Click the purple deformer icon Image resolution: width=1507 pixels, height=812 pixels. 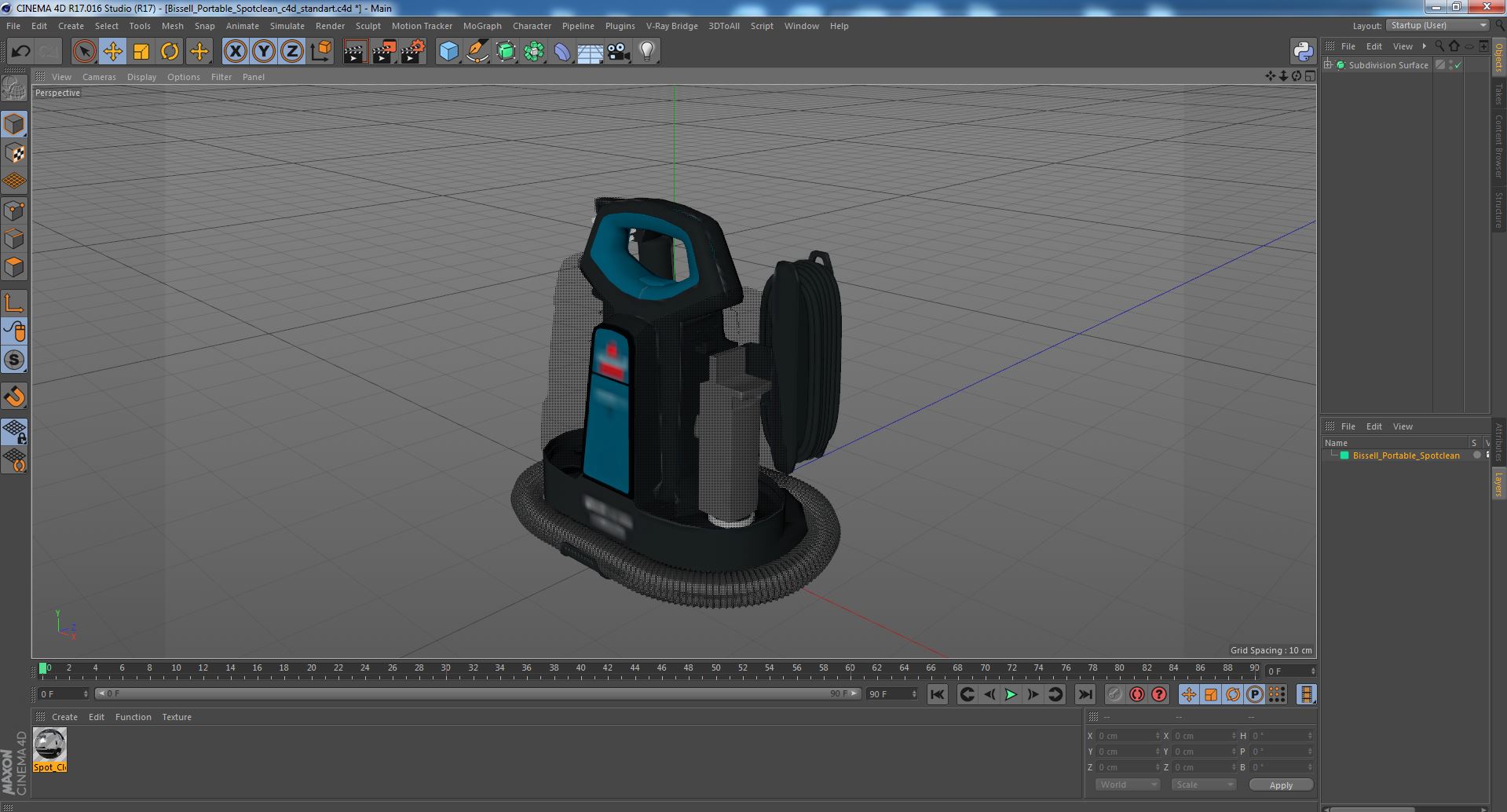[562, 52]
